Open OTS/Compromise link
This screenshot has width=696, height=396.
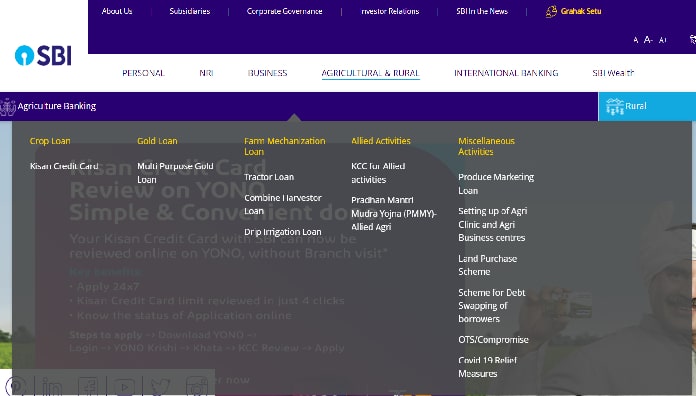click(x=494, y=340)
